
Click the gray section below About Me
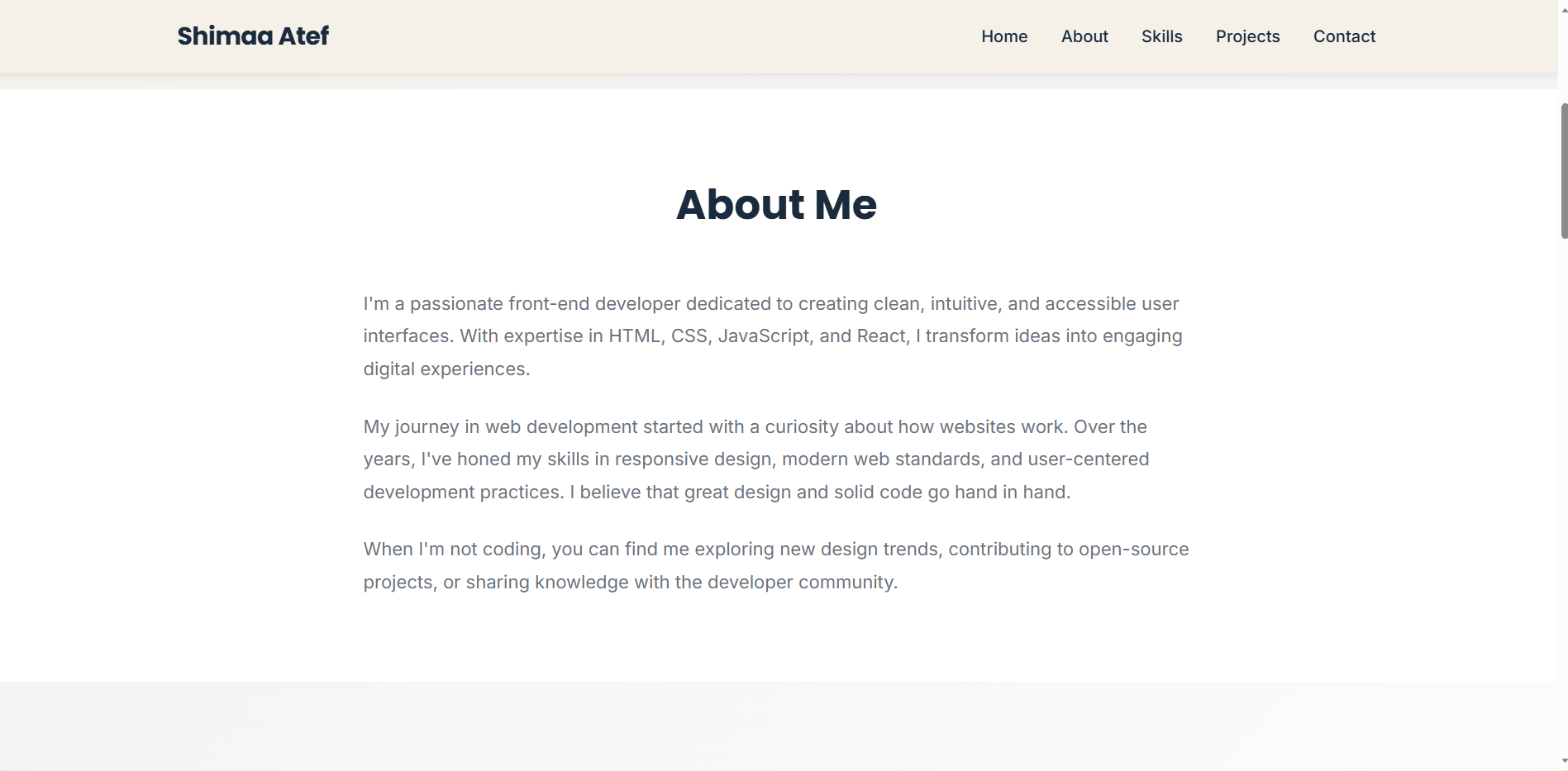775,726
